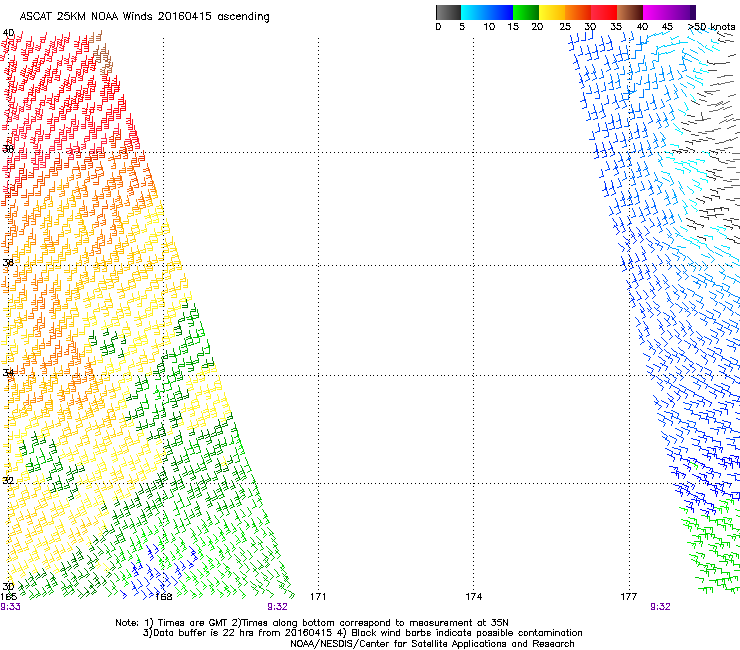Click the latitude label '34'
This screenshot has width=740, height=650.
8,373
